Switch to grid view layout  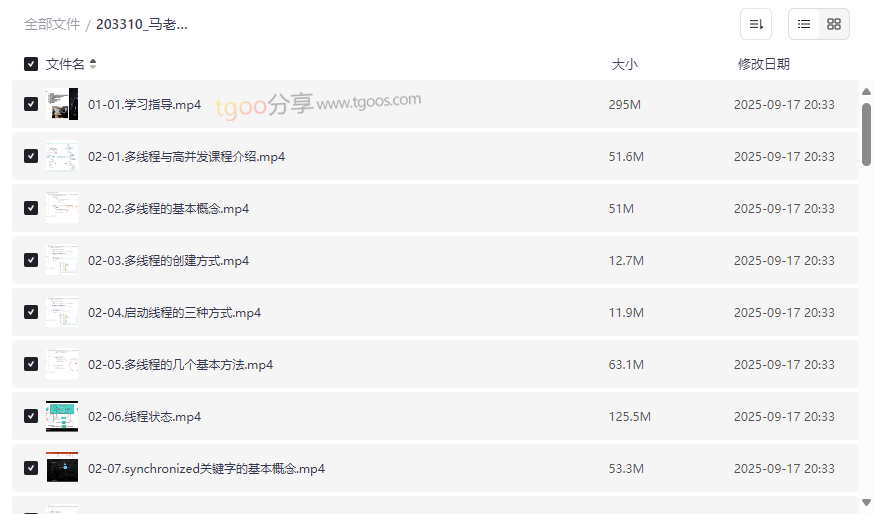(834, 24)
